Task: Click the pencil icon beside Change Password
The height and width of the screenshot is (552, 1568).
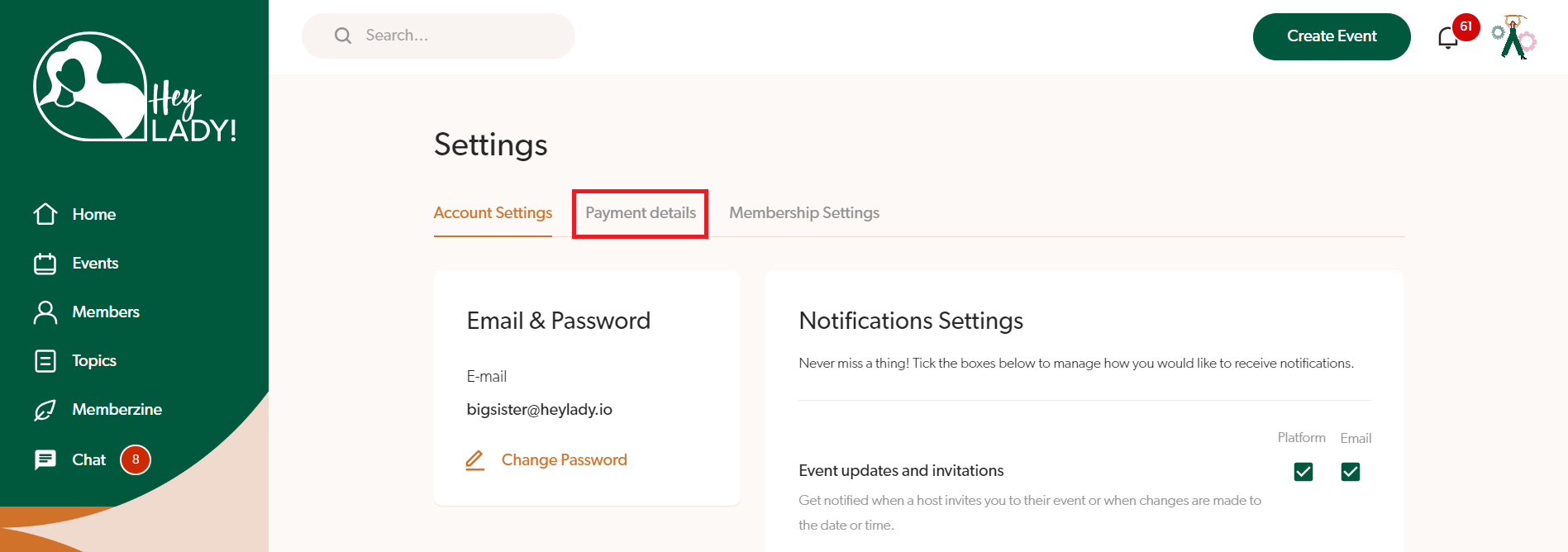Action: pyautogui.click(x=474, y=460)
